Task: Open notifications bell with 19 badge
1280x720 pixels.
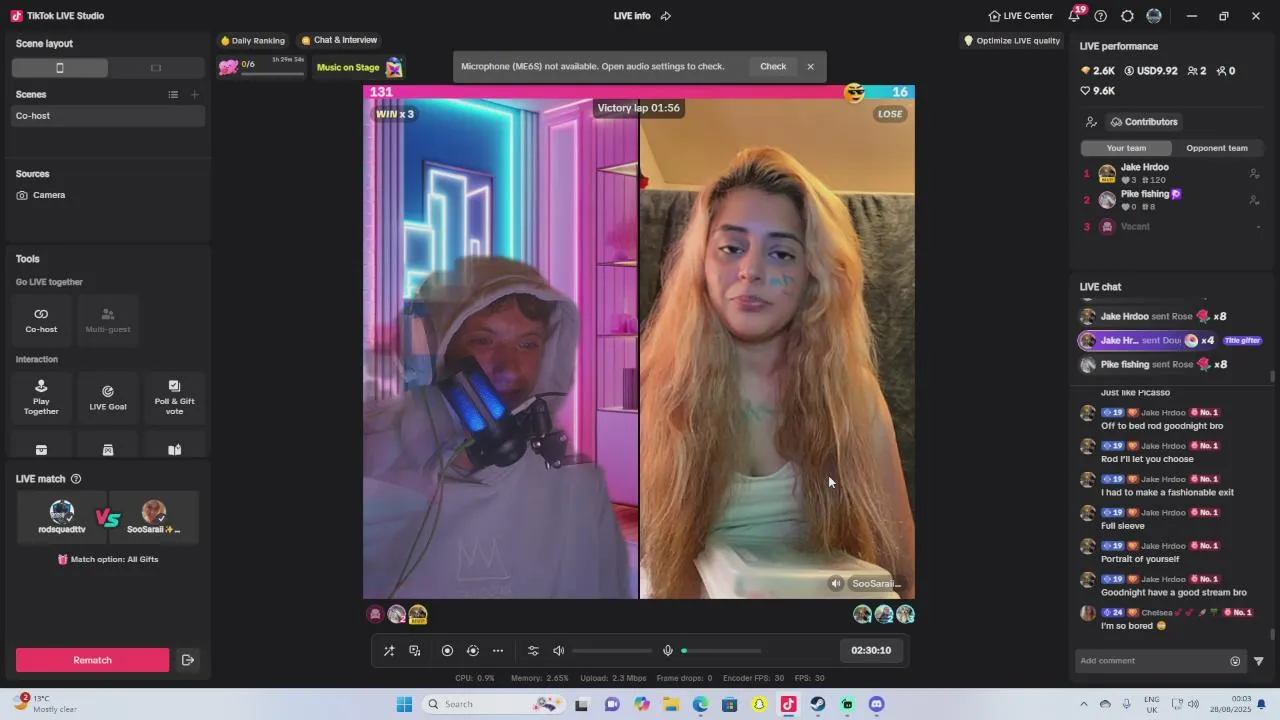Action: click(x=1075, y=15)
